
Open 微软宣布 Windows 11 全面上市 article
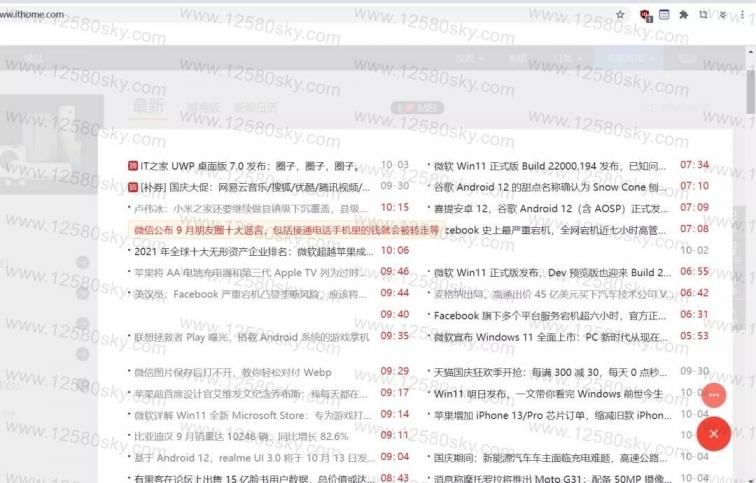pyautogui.click(x=551, y=337)
